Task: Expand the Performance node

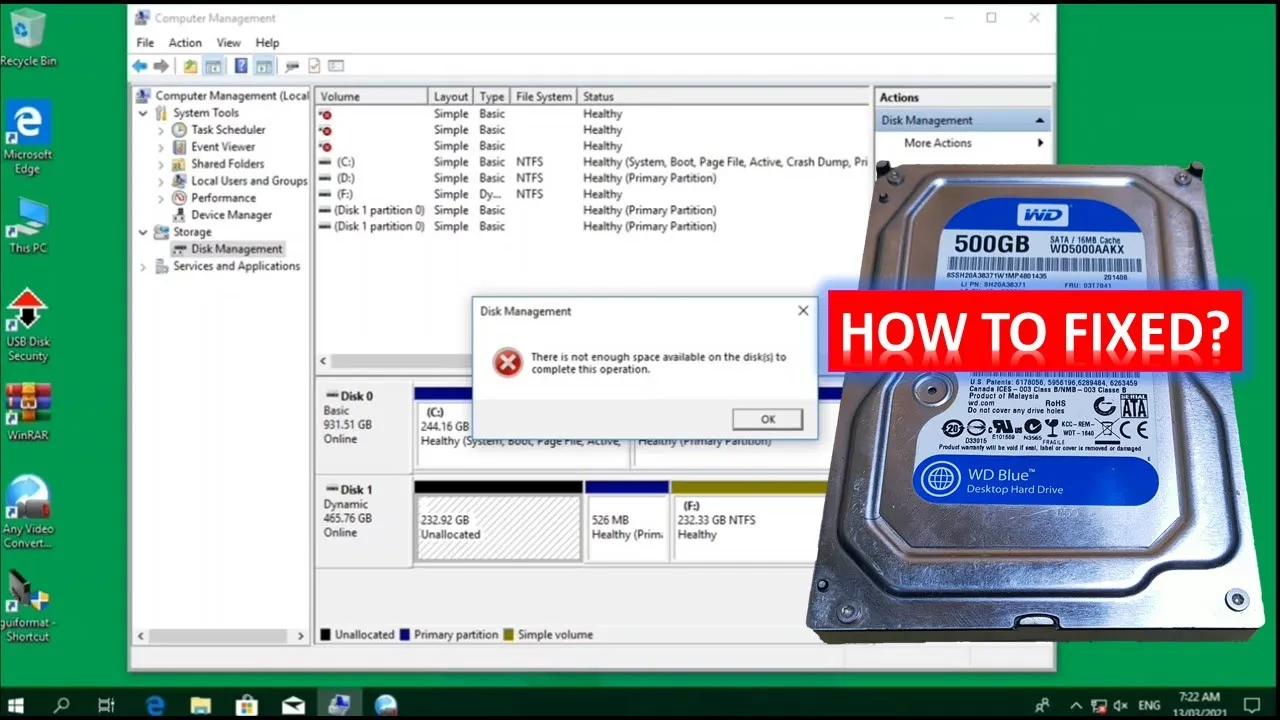Action: [x=161, y=198]
